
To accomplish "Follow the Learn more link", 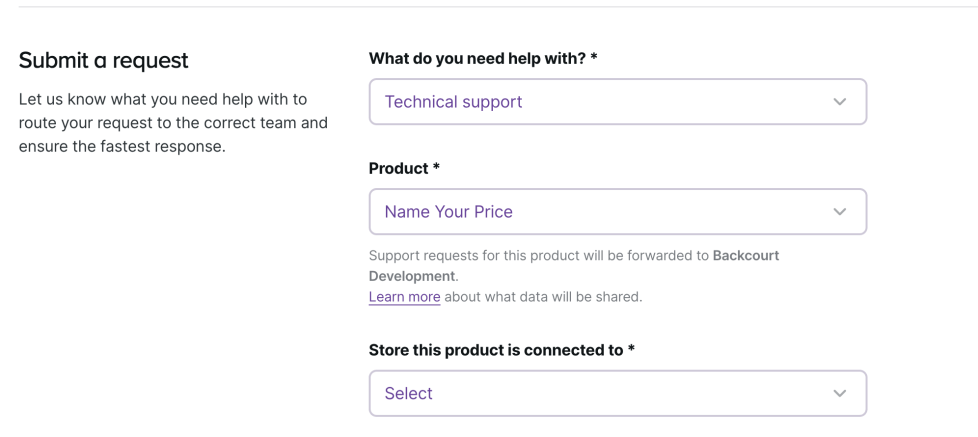I will click(404, 297).
